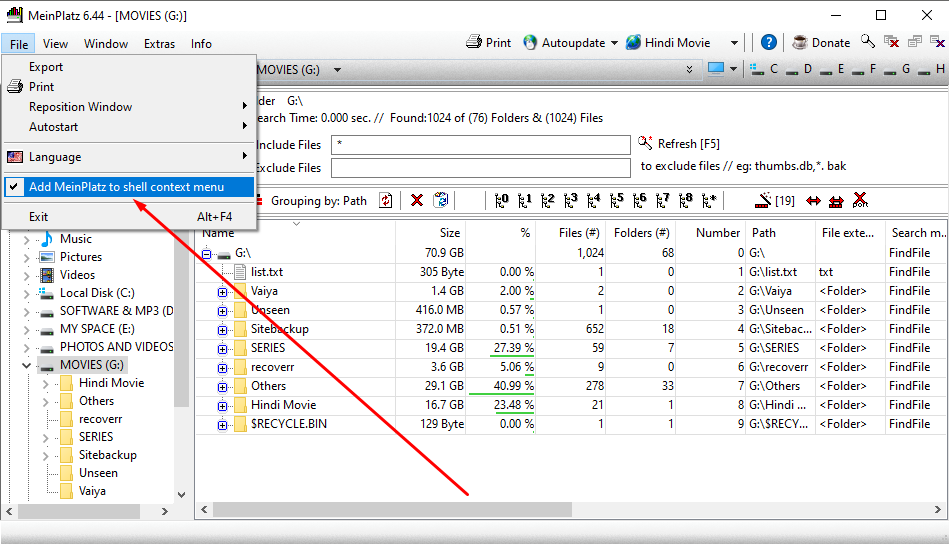This screenshot has height=544, width=949.
Task: Expand the Vaiya folder row
Action: point(222,292)
